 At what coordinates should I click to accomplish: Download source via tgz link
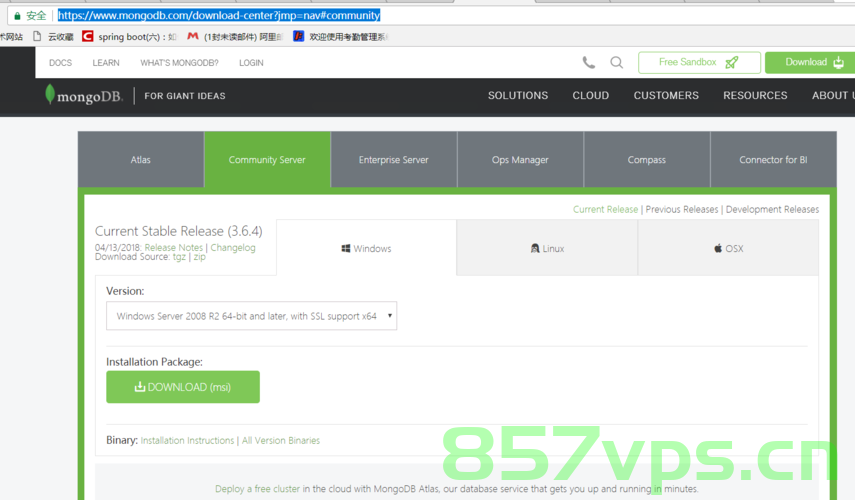pos(179,257)
